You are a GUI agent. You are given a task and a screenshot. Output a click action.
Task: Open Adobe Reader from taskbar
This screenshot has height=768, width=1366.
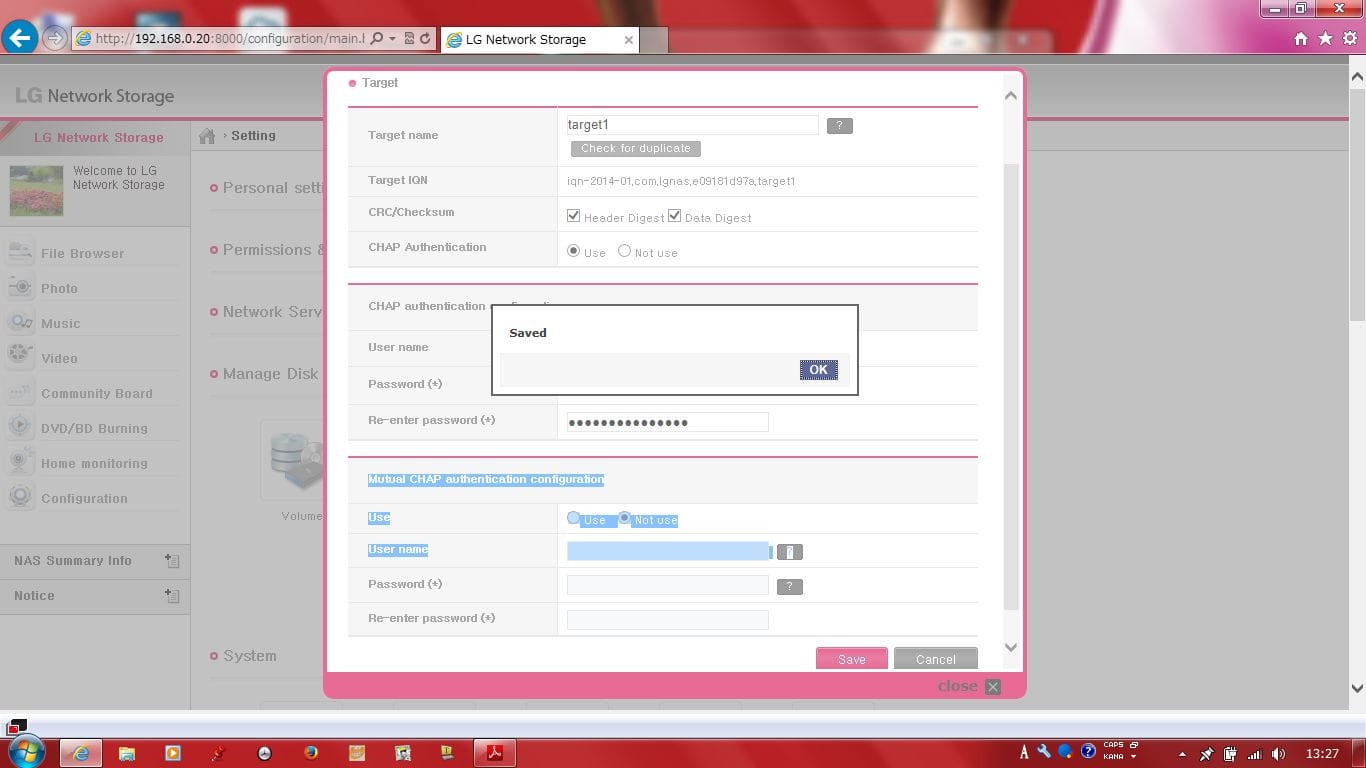pyautogui.click(x=494, y=753)
